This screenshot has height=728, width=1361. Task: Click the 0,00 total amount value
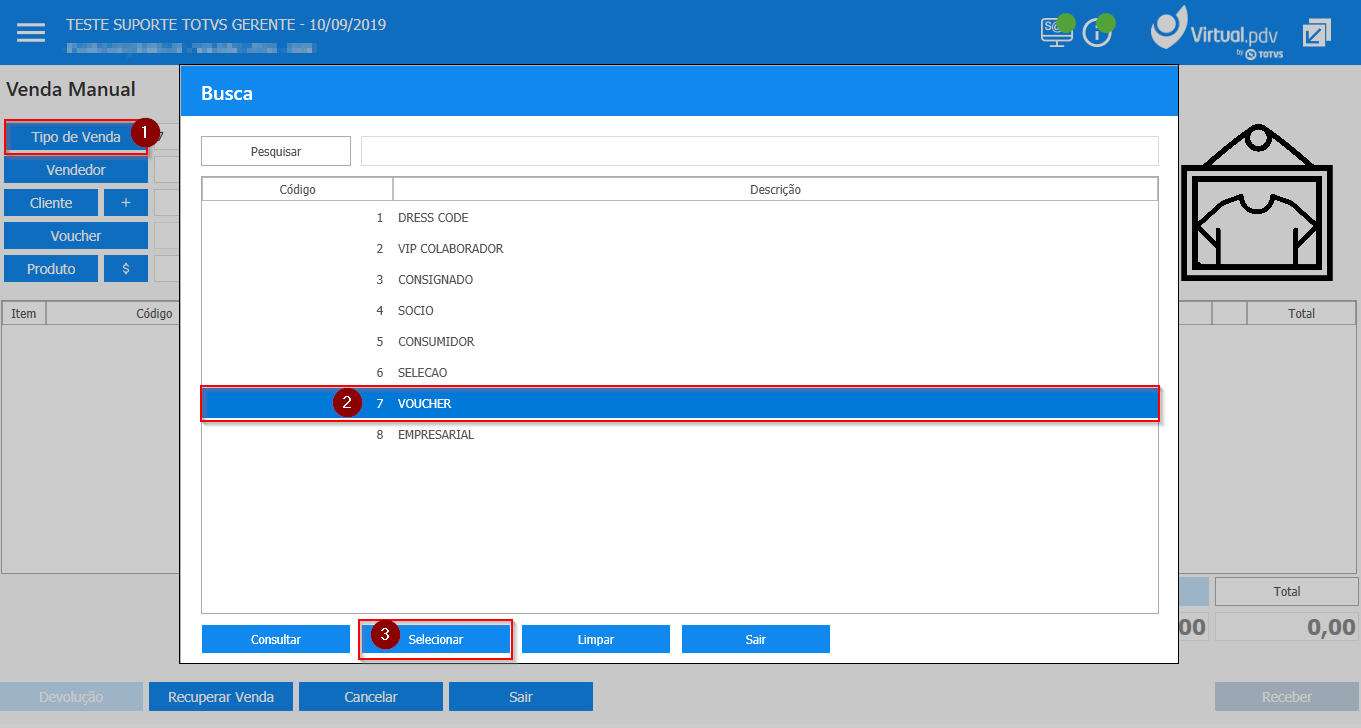click(x=1287, y=627)
